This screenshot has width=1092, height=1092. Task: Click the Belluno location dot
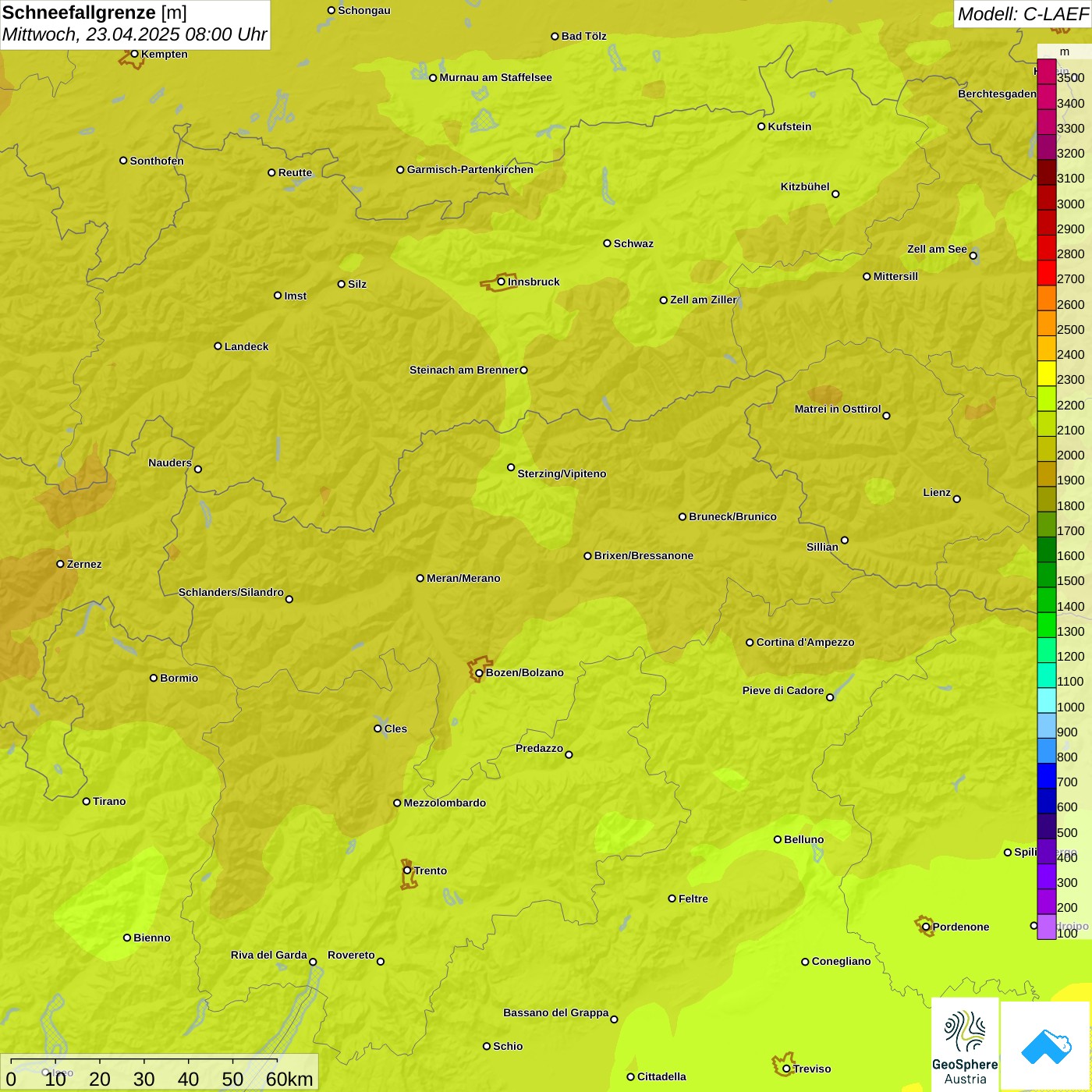(778, 839)
